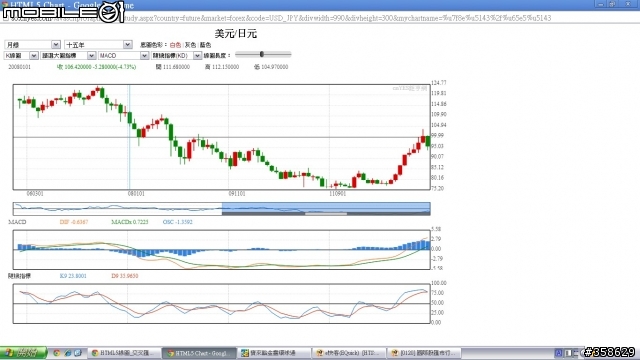Screen dimensions: 640x360
Task: Launch Internet Explorer from the quick launch bar
Action: pos(67,353)
